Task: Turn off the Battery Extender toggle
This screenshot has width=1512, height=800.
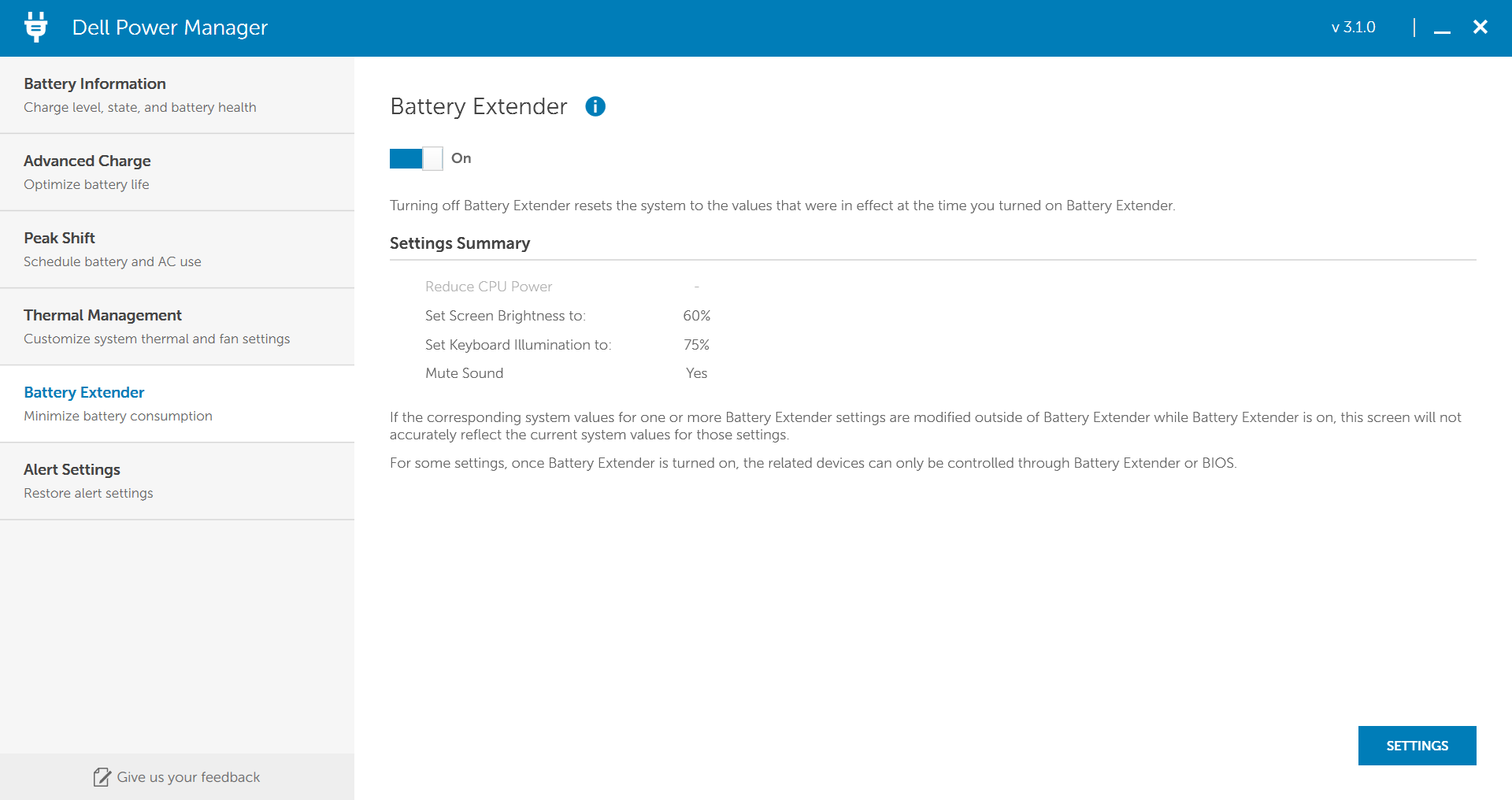Action: coord(416,158)
